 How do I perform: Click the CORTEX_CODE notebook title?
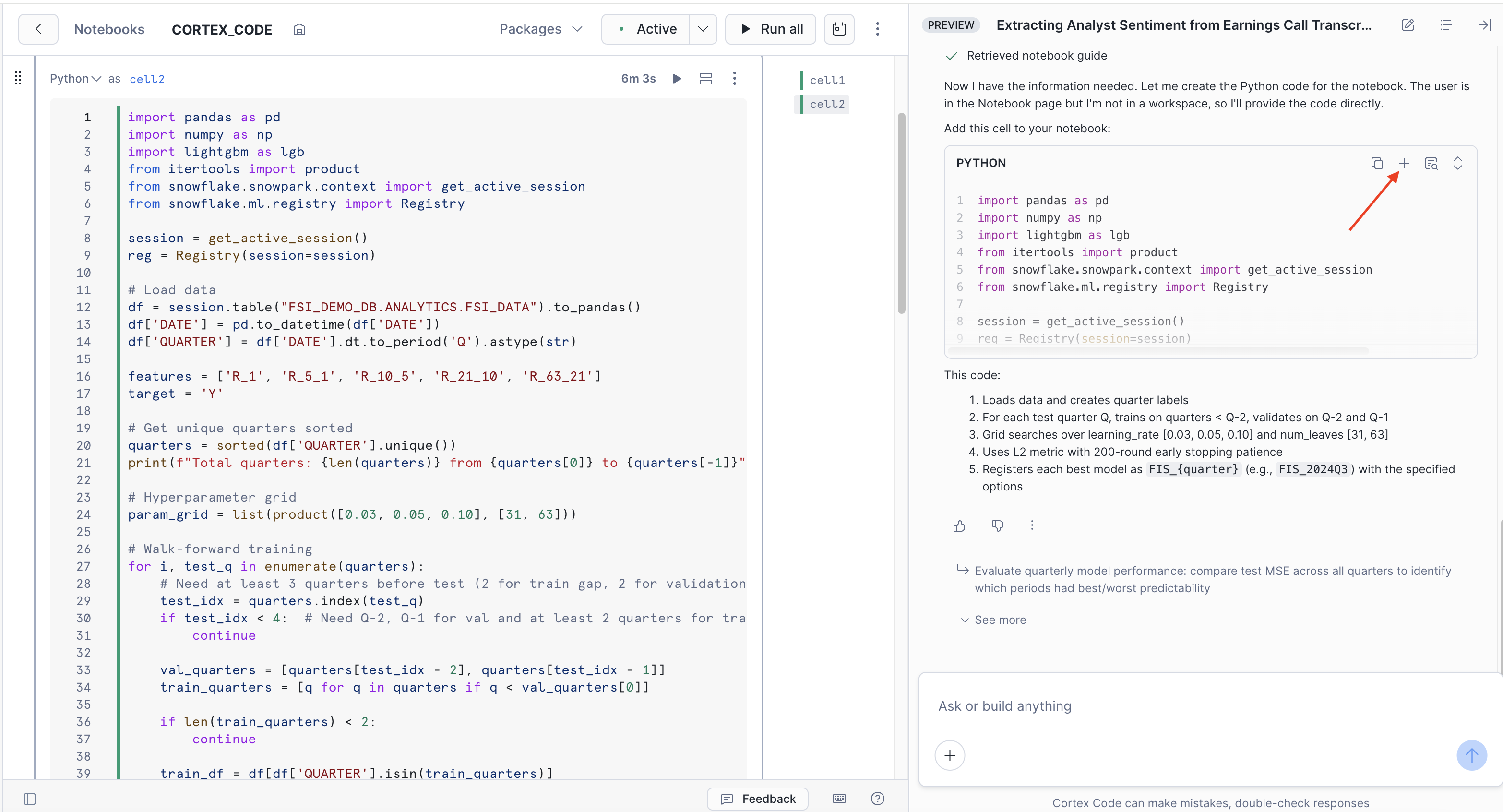pyautogui.click(x=222, y=30)
